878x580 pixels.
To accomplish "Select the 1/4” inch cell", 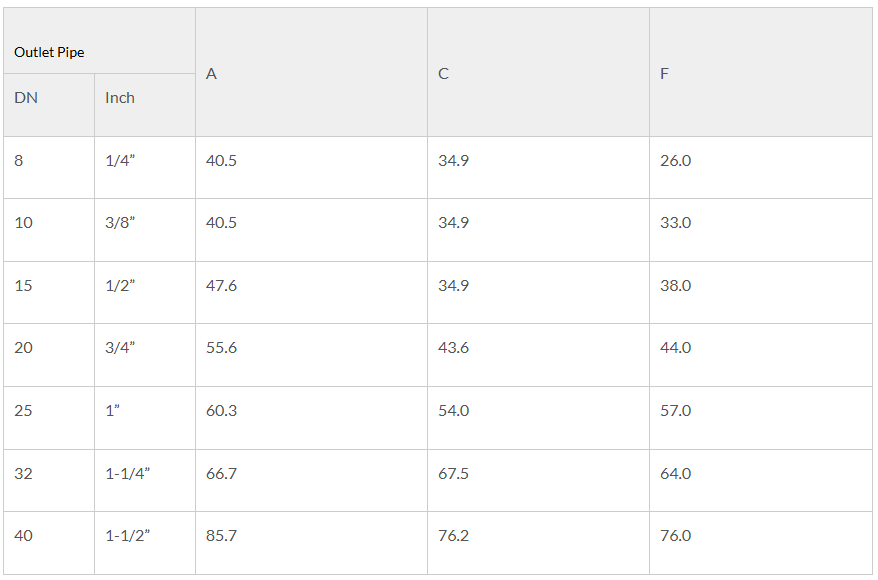I will [144, 167].
